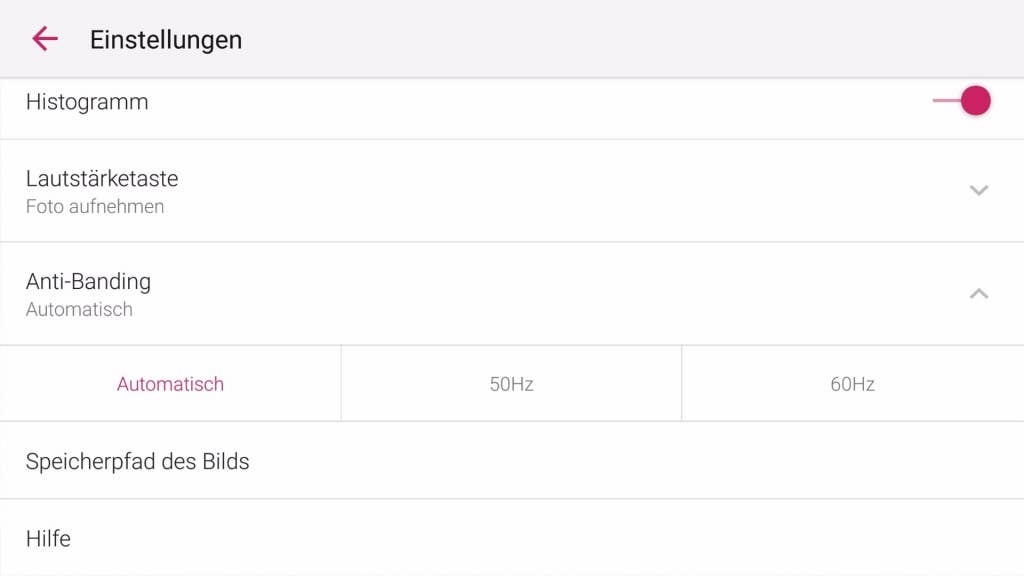
Task: Select the pink Automatisch anti-banding option
Action: coord(170,384)
